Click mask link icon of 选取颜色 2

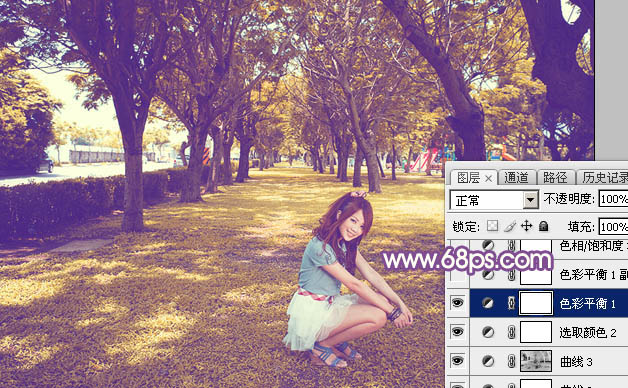click(x=511, y=332)
